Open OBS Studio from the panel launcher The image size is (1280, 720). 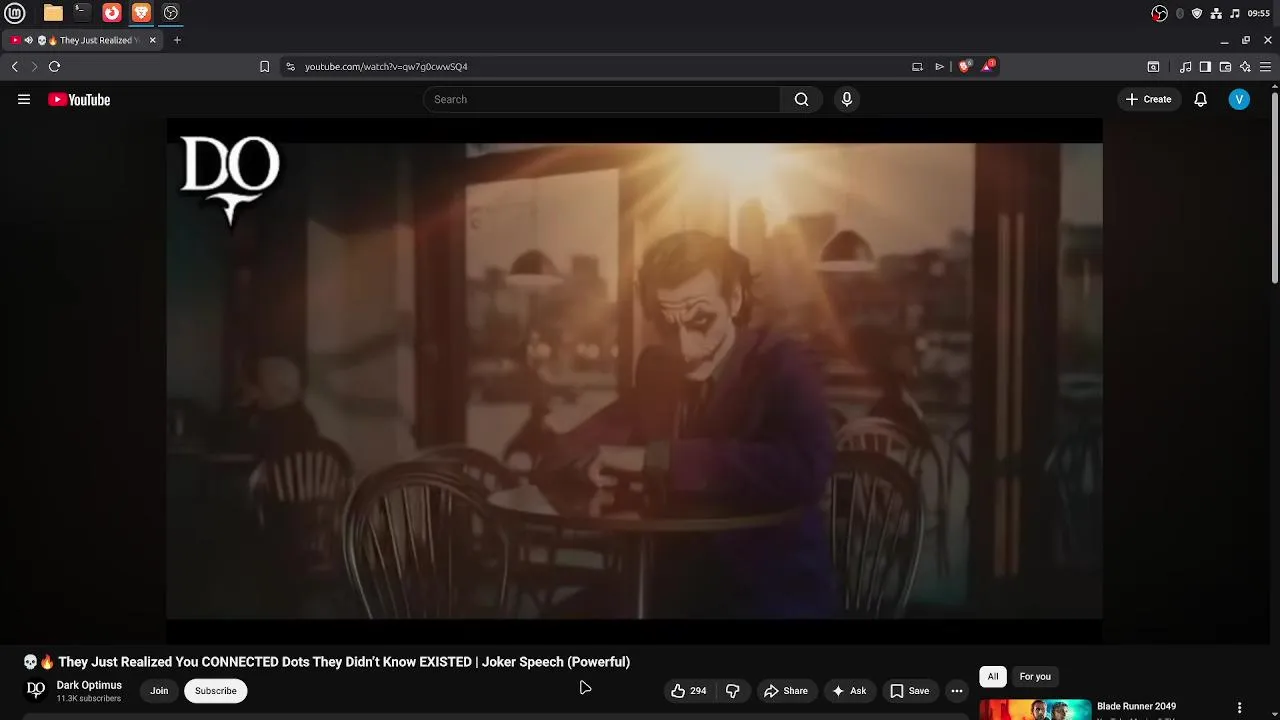pyautogui.click(x=171, y=13)
